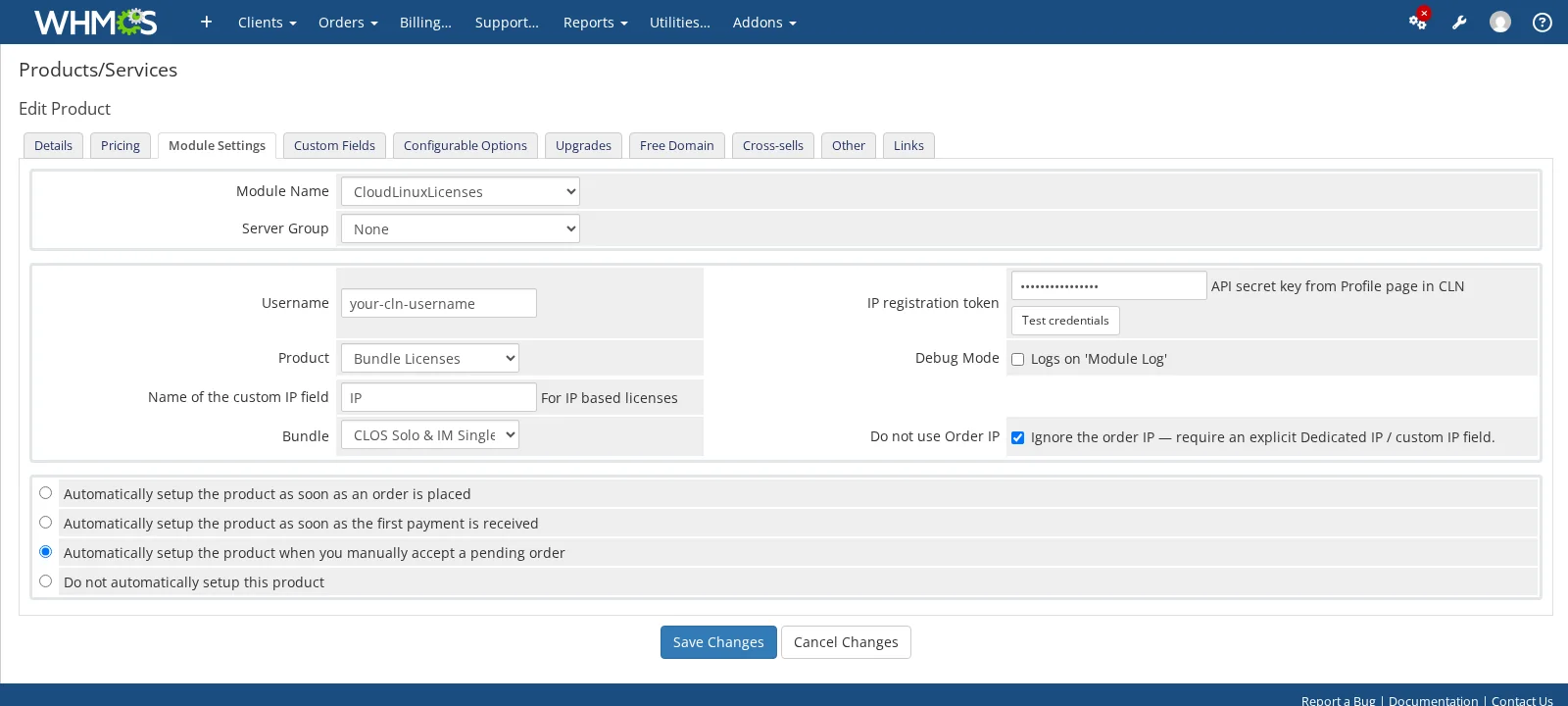Expand the Server Group dropdown
The height and width of the screenshot is (706, 1568).
[461, 228]
